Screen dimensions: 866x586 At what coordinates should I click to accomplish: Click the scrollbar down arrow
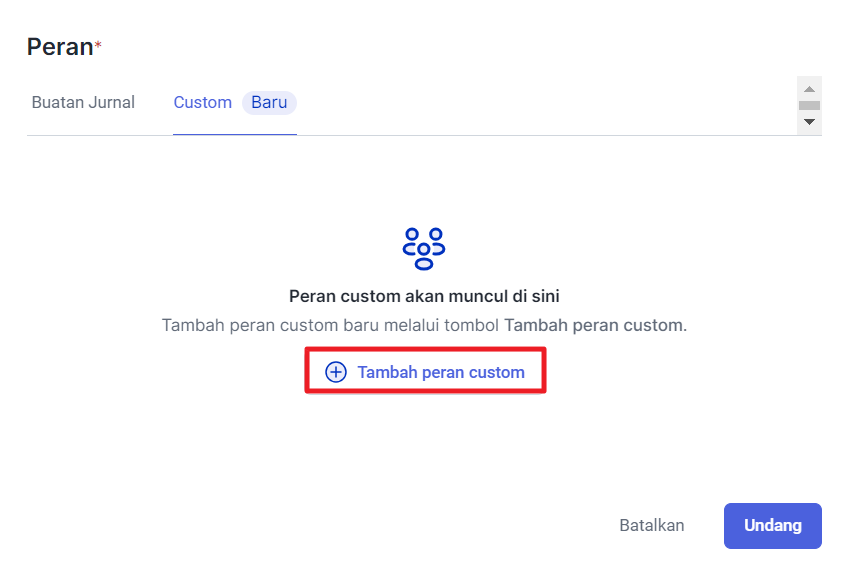tap(810, 122)
